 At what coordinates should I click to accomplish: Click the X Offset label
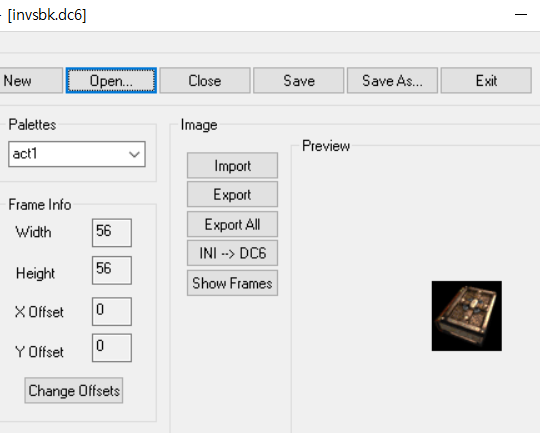pyautogui.click(x=39, y=312)
